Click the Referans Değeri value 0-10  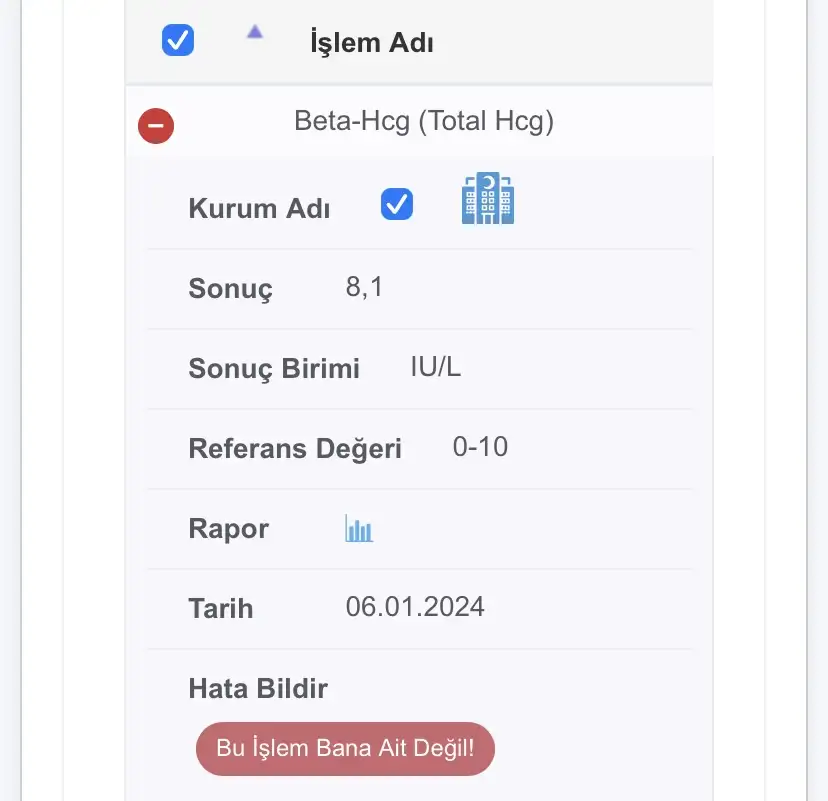[480, 447]
